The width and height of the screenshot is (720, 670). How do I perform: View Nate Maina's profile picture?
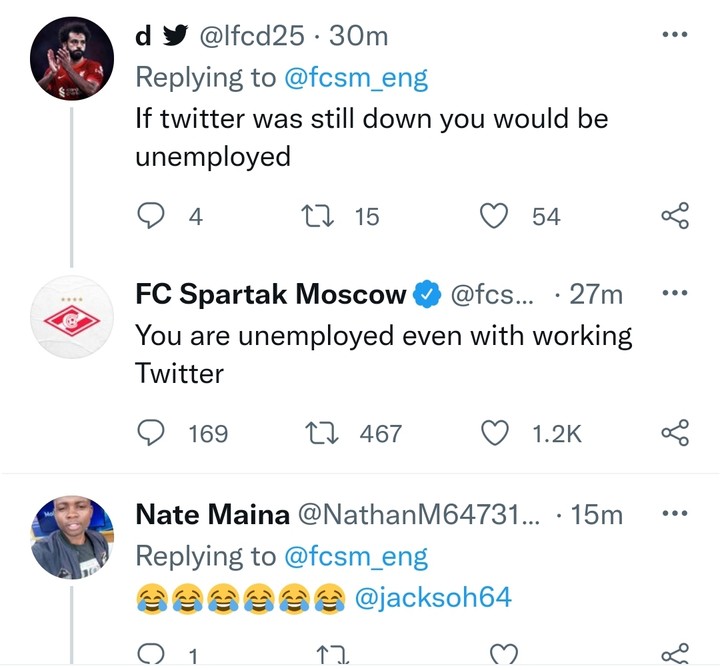pos(70,536)
